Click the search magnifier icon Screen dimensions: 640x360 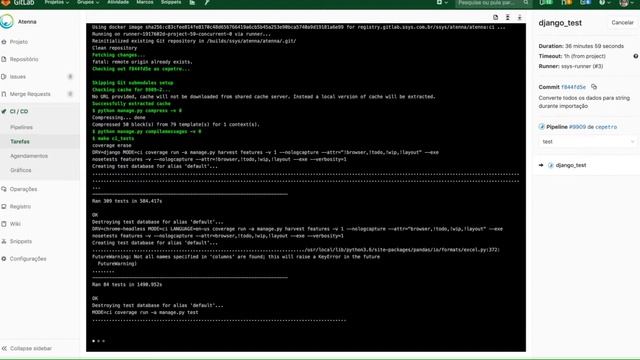click(x=526, y=3)
